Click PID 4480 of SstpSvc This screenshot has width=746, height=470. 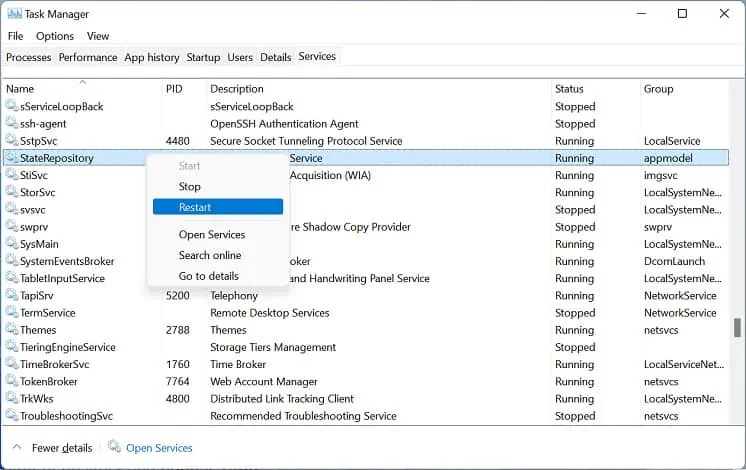pos(177,141)
